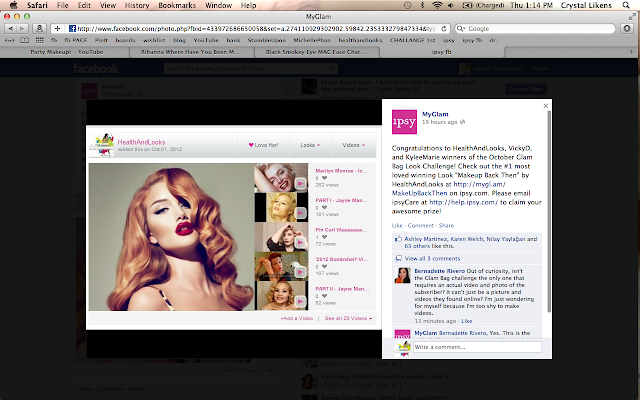Open a new tab with plus button
Image resolution: width=640 pixels, height=400 pixels.
(631, 52)
